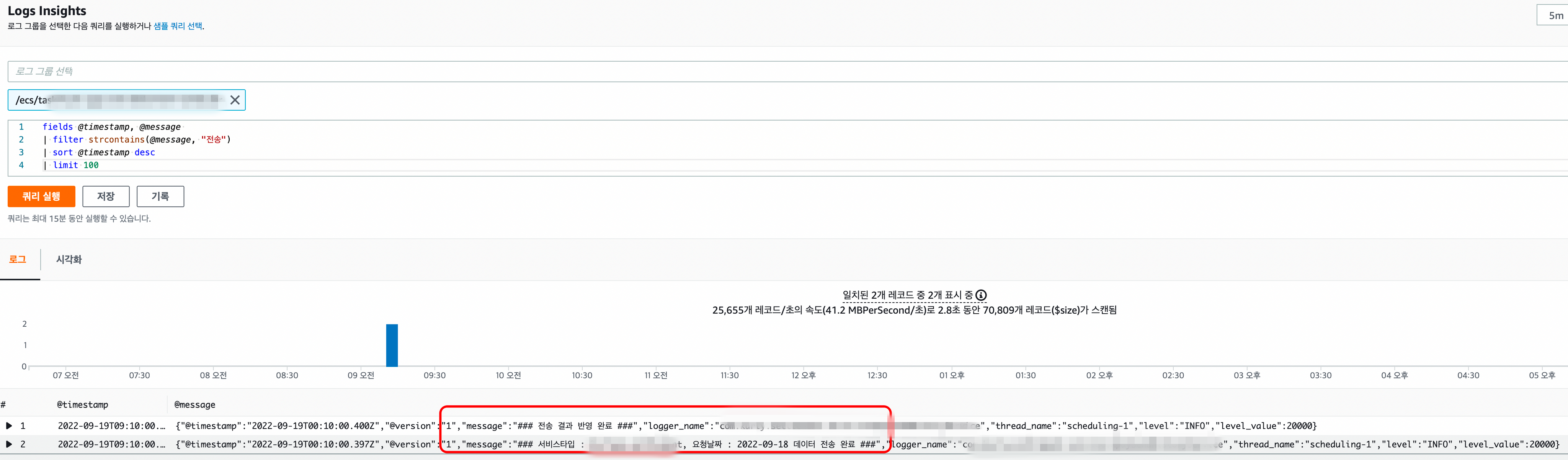The width and height of the screenshot is (1568, 460).
Task: Click the info icon next to record count
Action: point(981,296)
